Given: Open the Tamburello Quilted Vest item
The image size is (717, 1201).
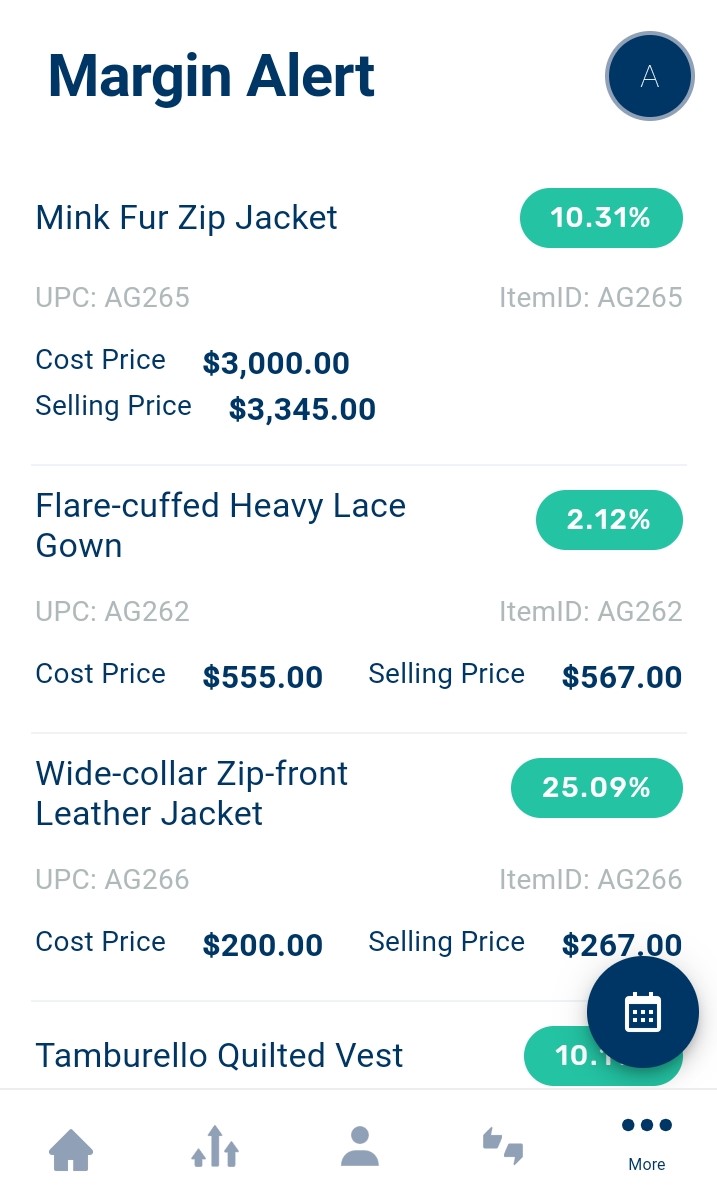Looking at the screenshot, I should click(219, 1055).
